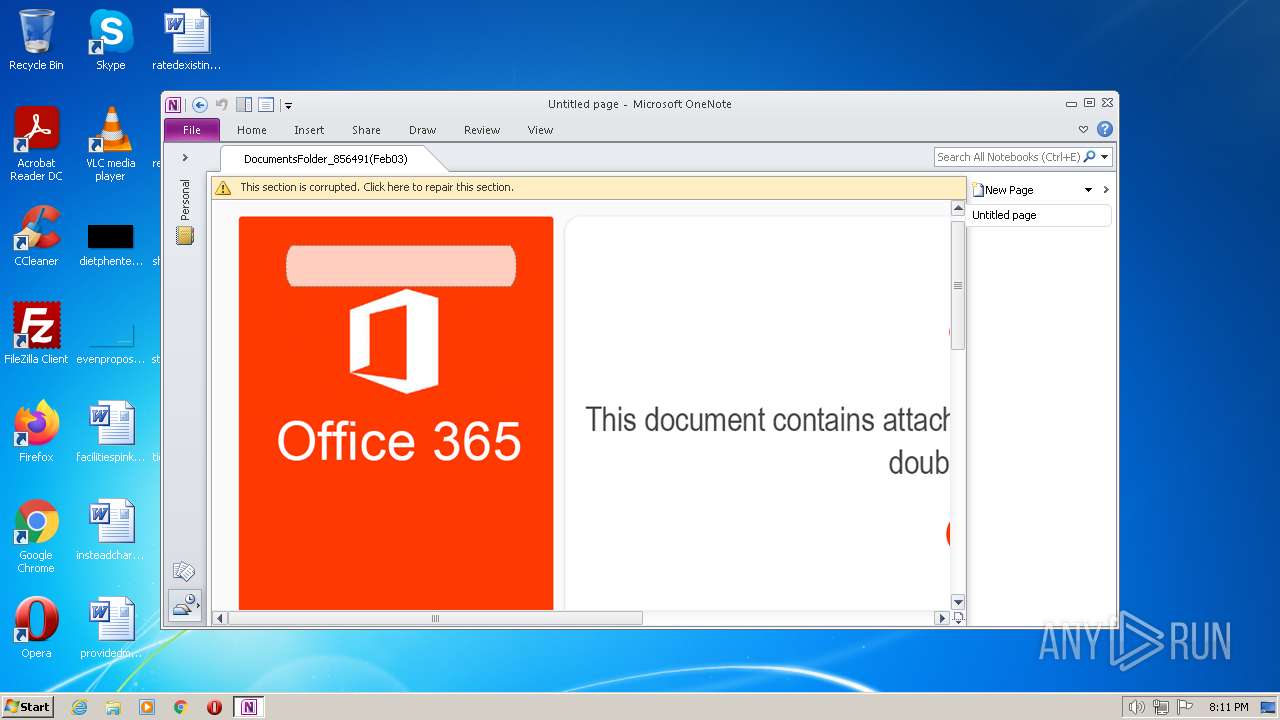Click in Search All Notebooks field
Viewport: 1280px width, 720px height.
click(x=1008, y=157)
